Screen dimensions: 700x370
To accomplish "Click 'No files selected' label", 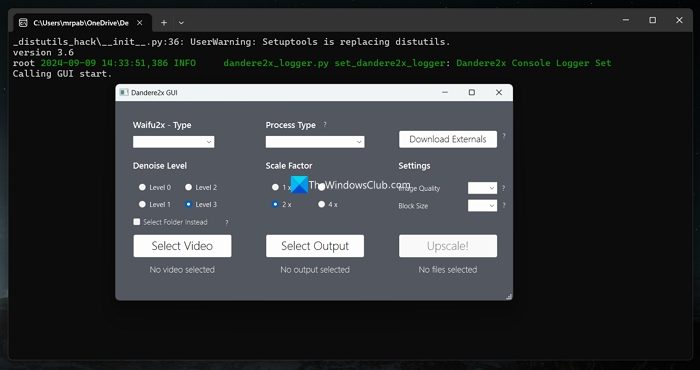I will (x=448, y=270).
